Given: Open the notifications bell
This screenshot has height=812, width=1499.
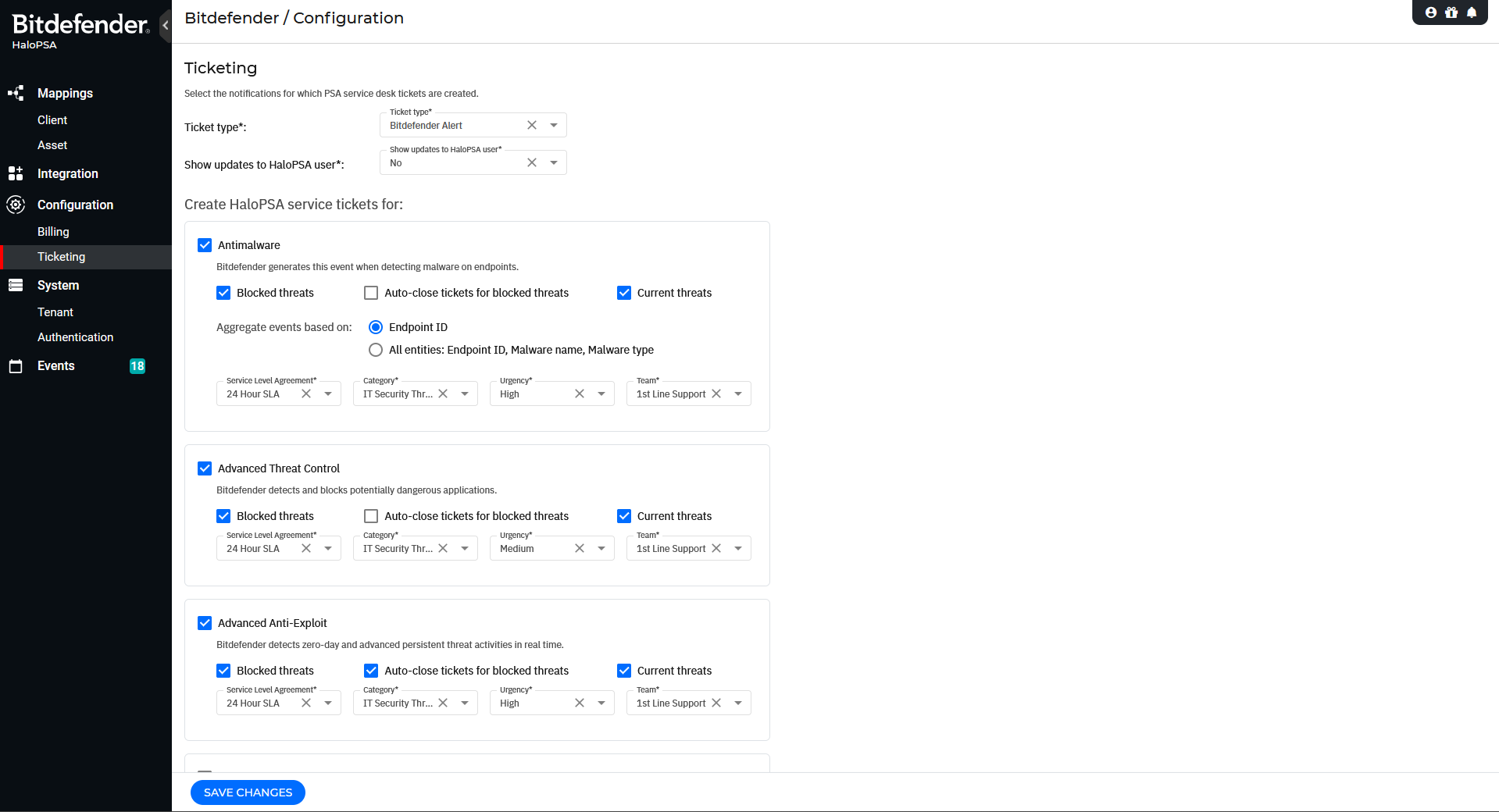Looking at the screenshot, I should (x=1472, y=12).
